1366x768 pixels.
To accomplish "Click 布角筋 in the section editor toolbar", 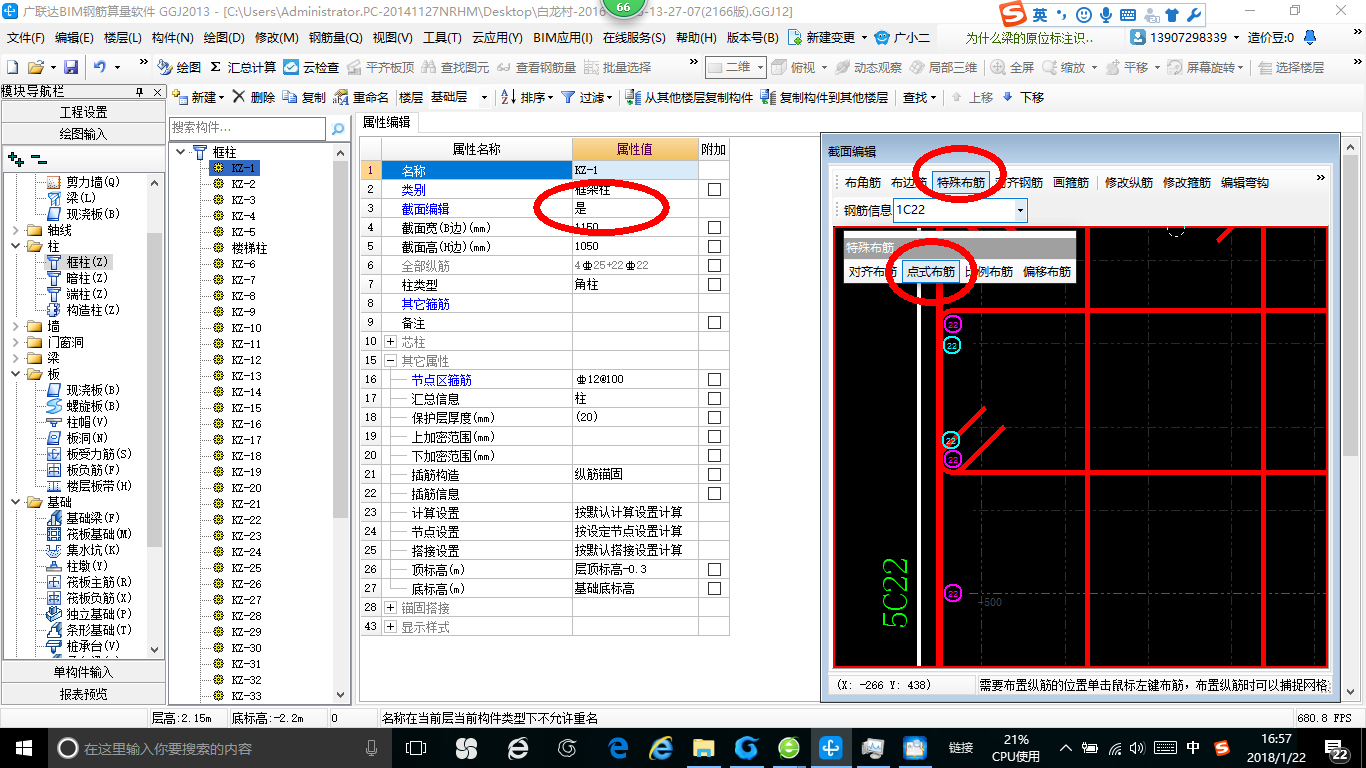I will [863, 183].
